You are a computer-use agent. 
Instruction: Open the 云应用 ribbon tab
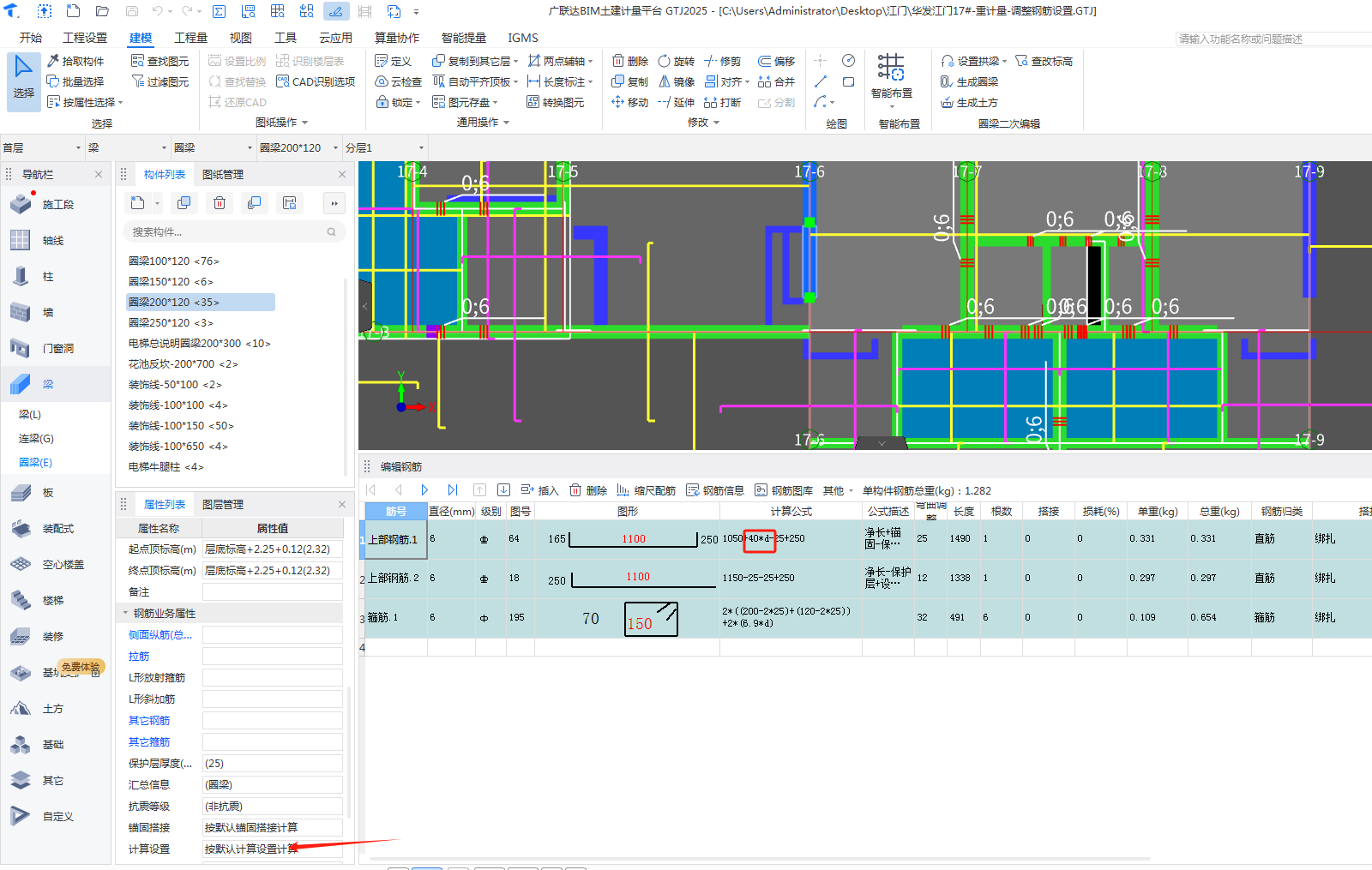[x=335, y=38]
